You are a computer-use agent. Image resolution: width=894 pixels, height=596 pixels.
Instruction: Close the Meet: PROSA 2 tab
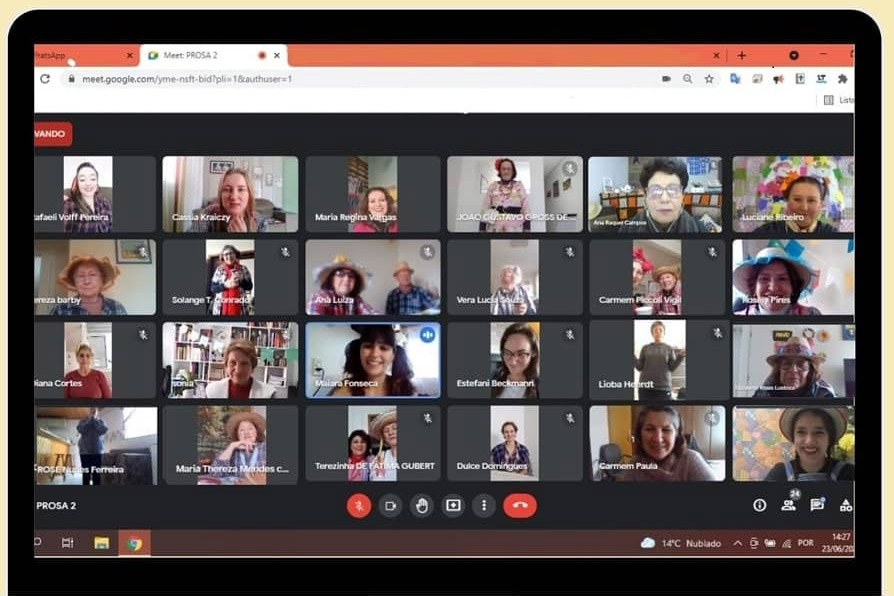point(277,55)
